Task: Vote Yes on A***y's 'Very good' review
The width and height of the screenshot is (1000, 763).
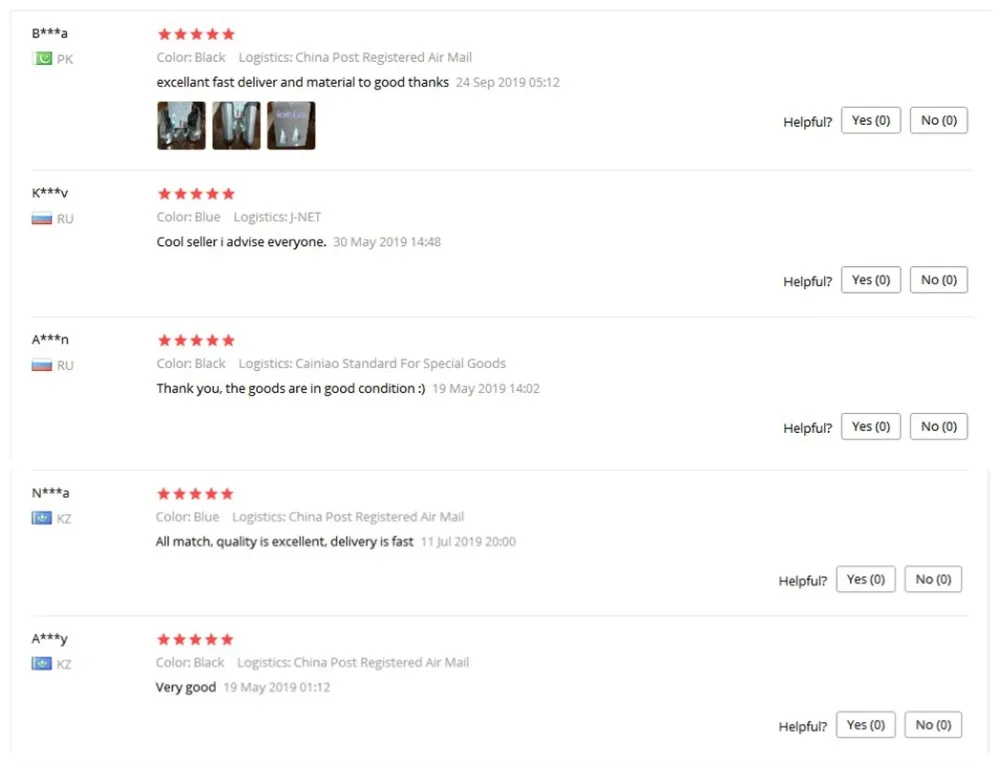Action: 865,725
